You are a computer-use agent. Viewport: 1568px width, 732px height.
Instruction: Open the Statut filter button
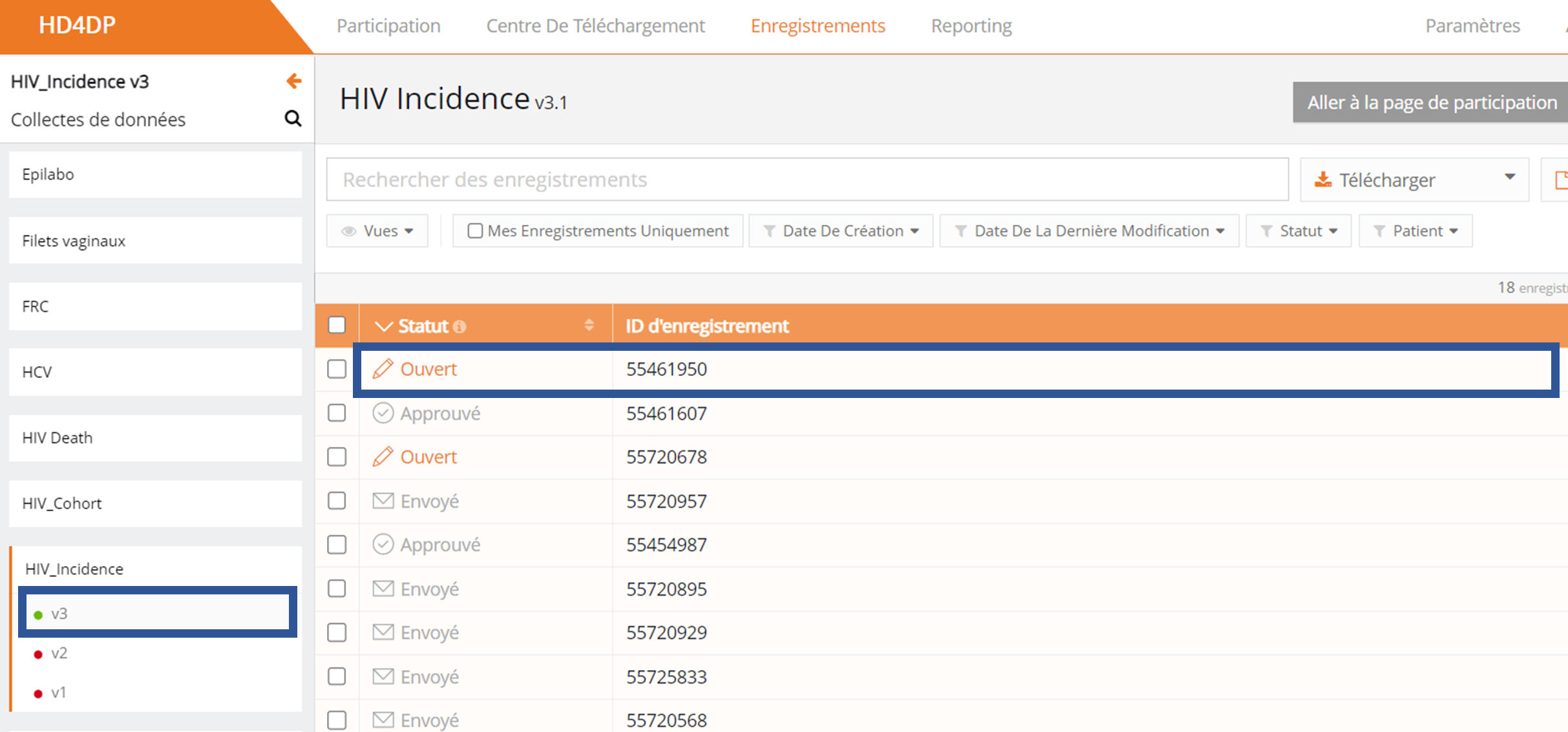[x=1298, y=231]
